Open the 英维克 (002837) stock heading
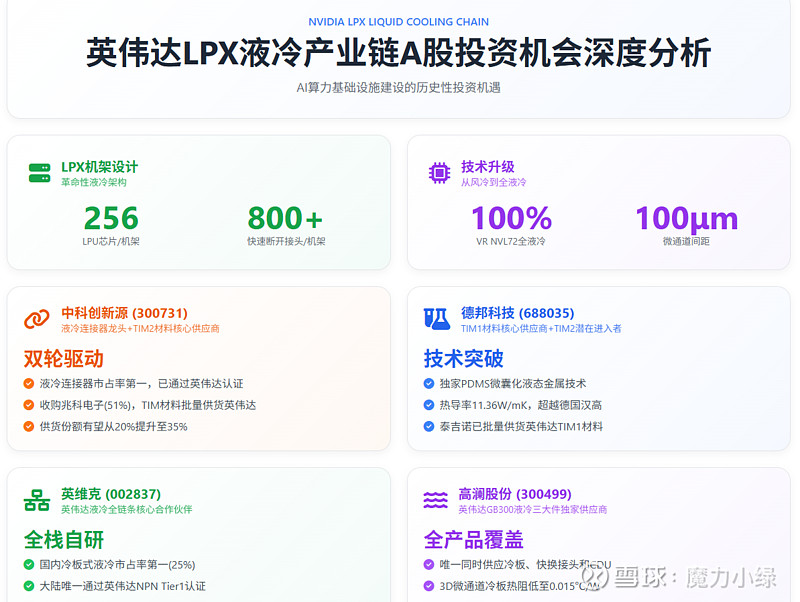 click(x=111, y=494)
